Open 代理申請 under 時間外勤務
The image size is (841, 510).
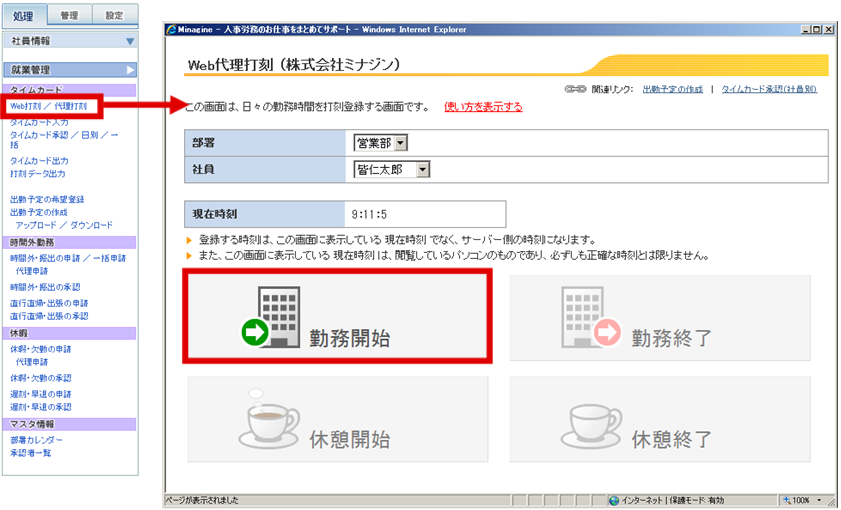tap(32, 271)
